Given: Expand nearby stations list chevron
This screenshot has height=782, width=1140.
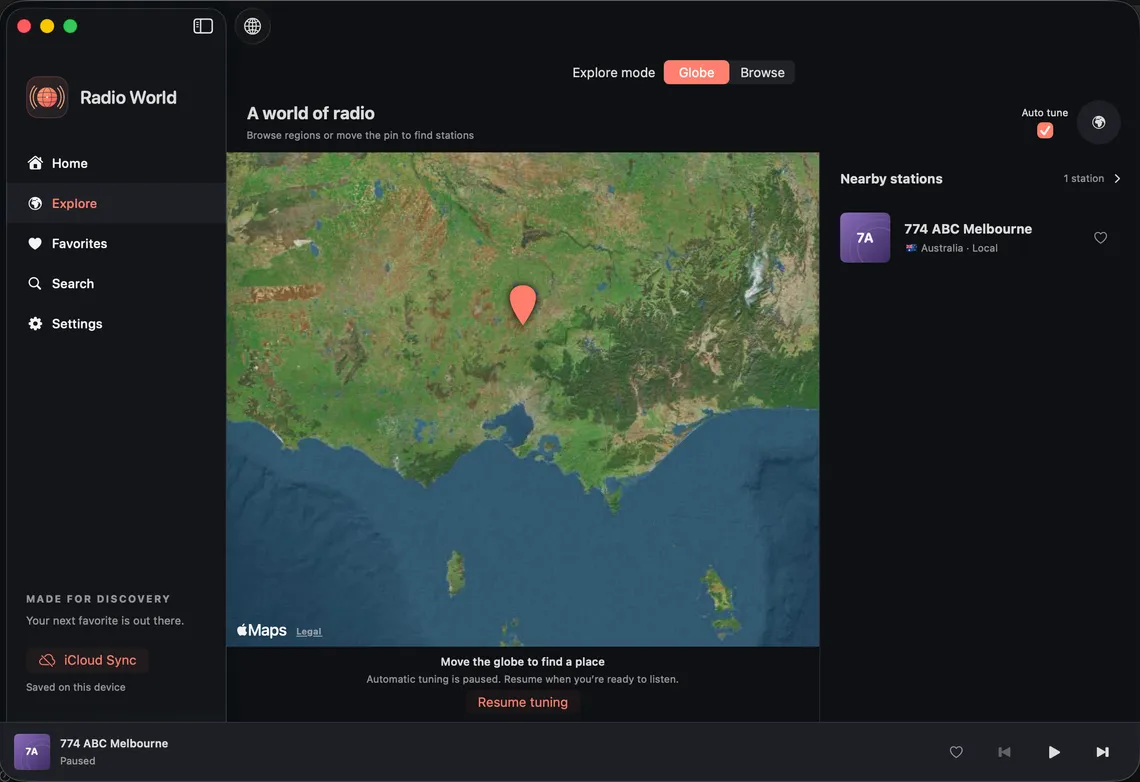Looking at the screenshot, I should point(1117,179).
